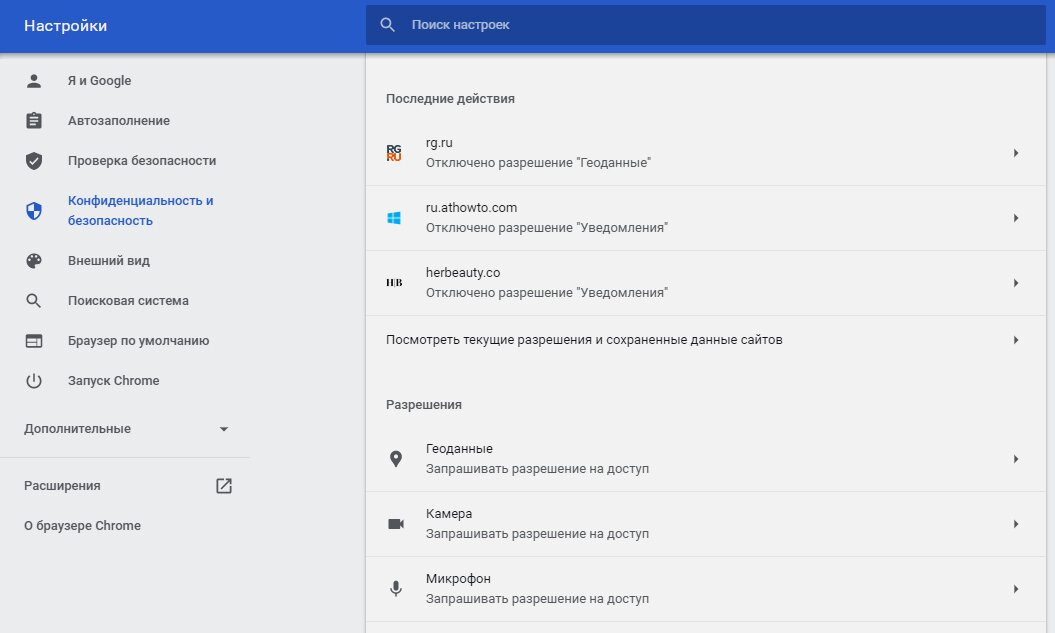This screenshot has width=1055, height=633.
Task: Open О браузере Chrome page
Action: (83, 526)
